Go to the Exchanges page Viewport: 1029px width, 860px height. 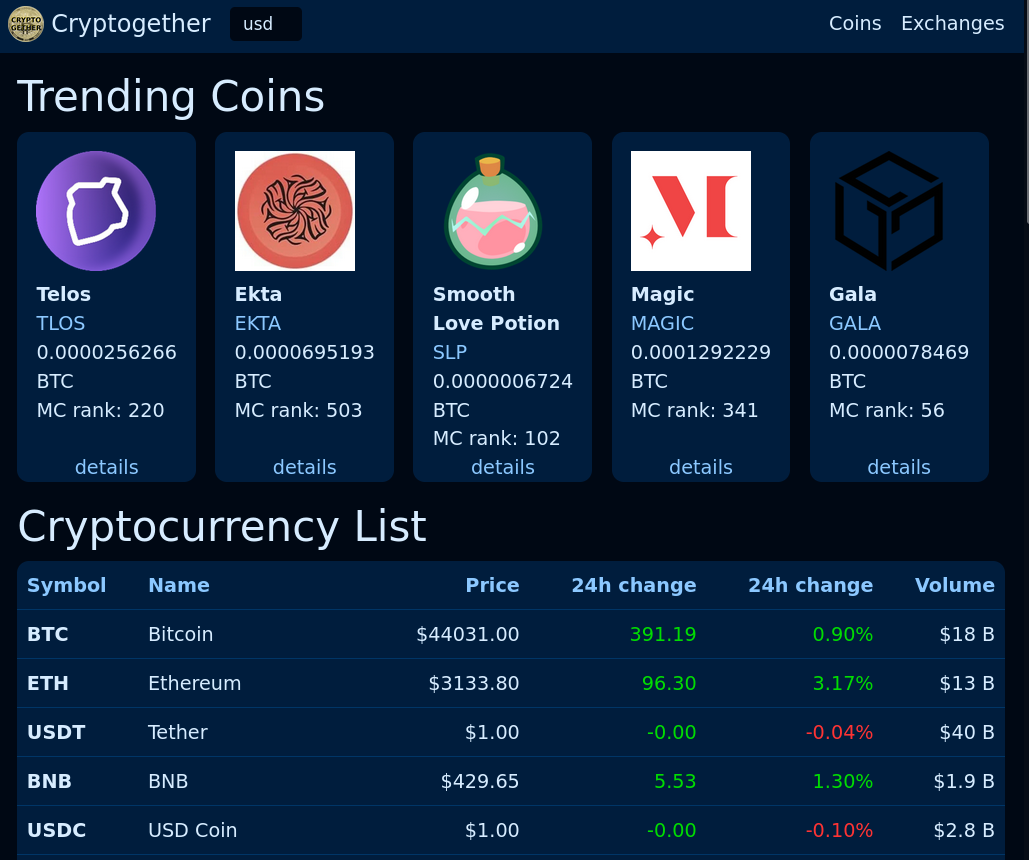952,23
